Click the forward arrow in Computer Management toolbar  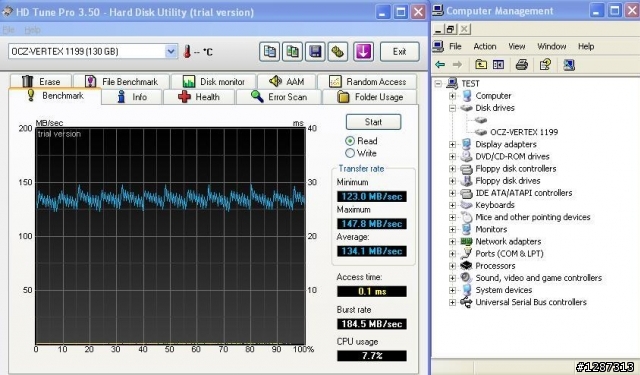[x=457, y=64]
